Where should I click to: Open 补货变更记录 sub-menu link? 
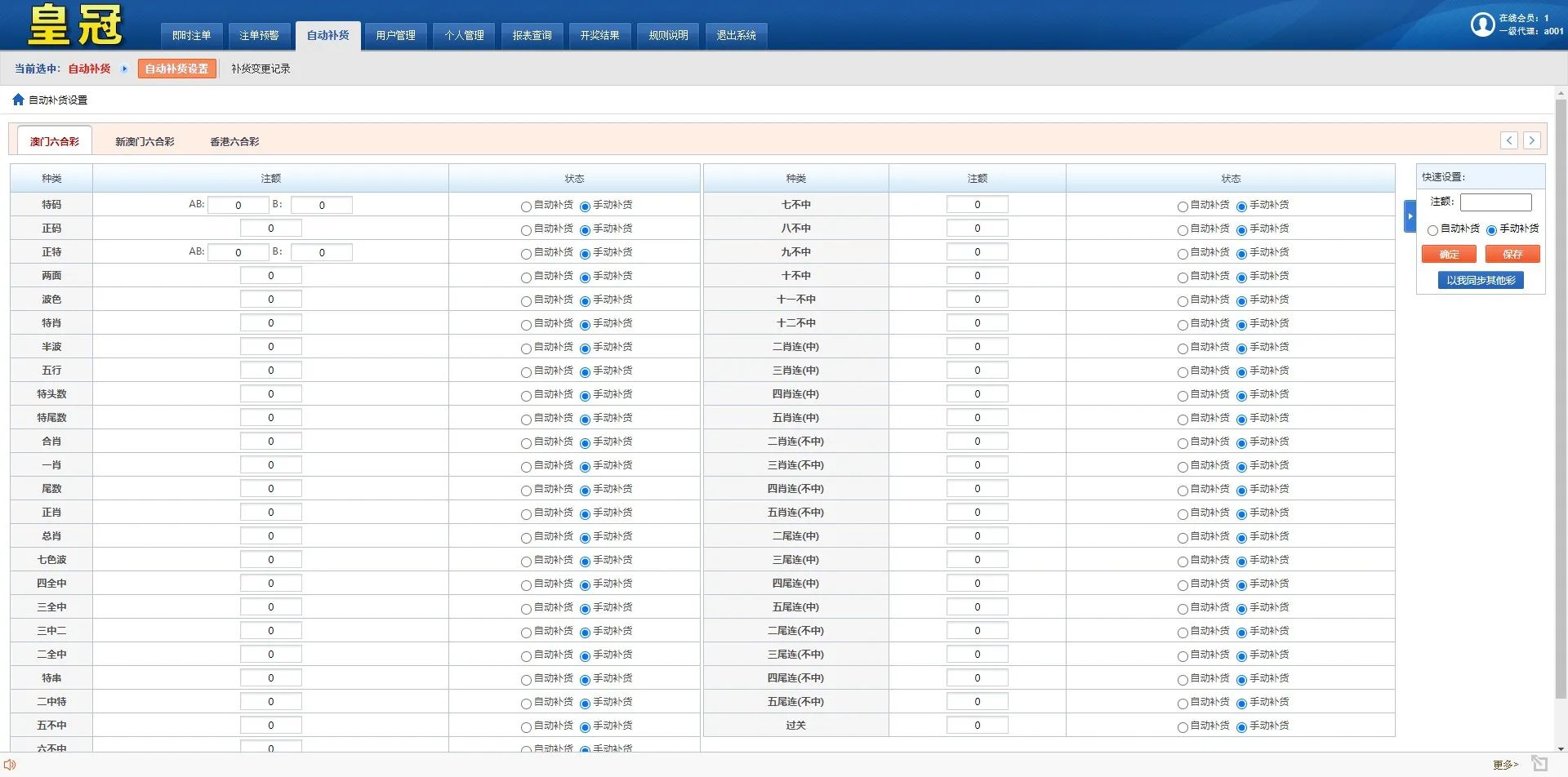tap(261, 69)
